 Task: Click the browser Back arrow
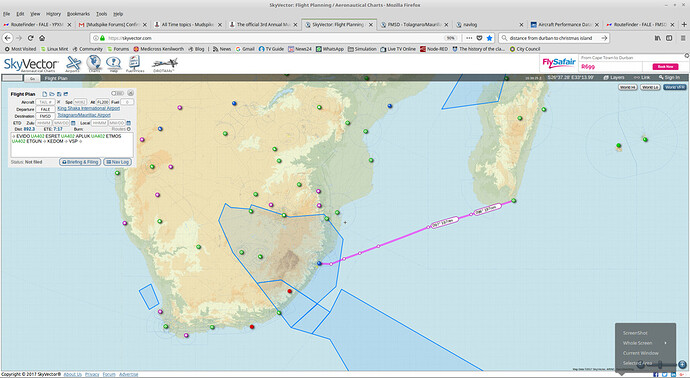(7, 38)
